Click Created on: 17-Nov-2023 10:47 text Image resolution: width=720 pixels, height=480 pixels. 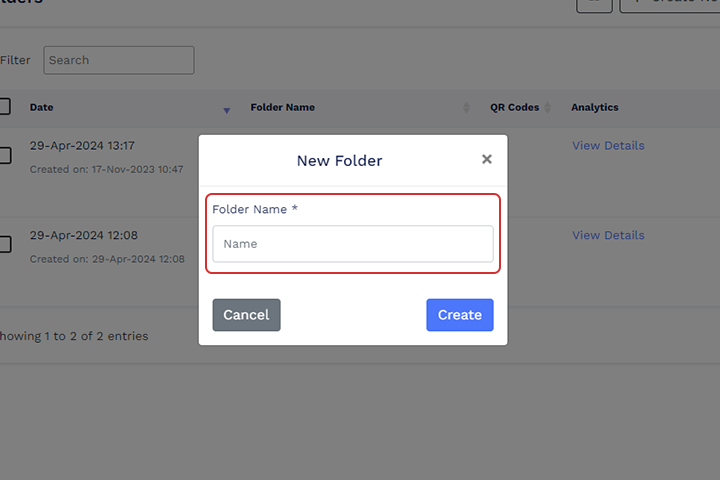tap(107, 169)
